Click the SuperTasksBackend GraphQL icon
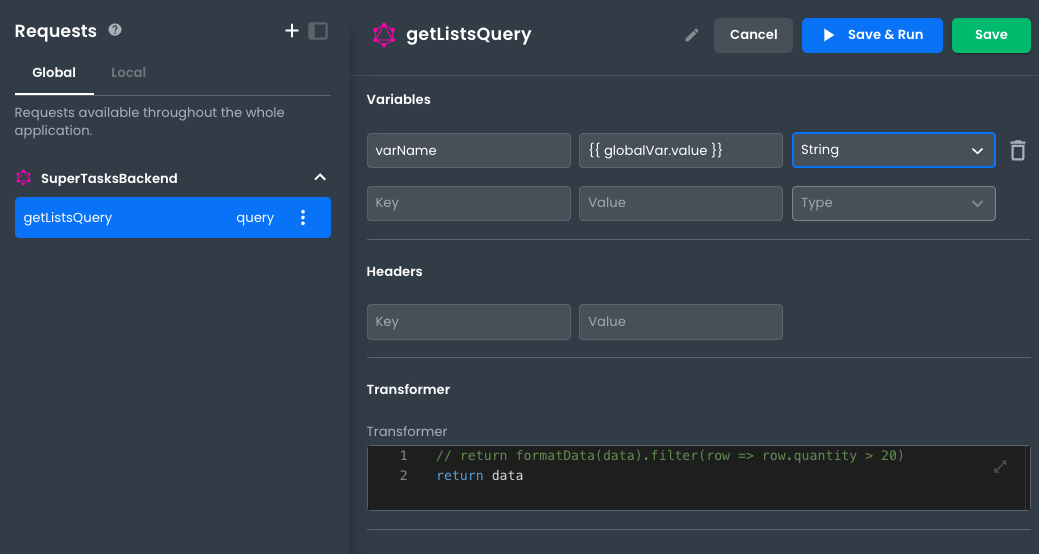Screen dimensions: 1039x554 coord(24,178)
